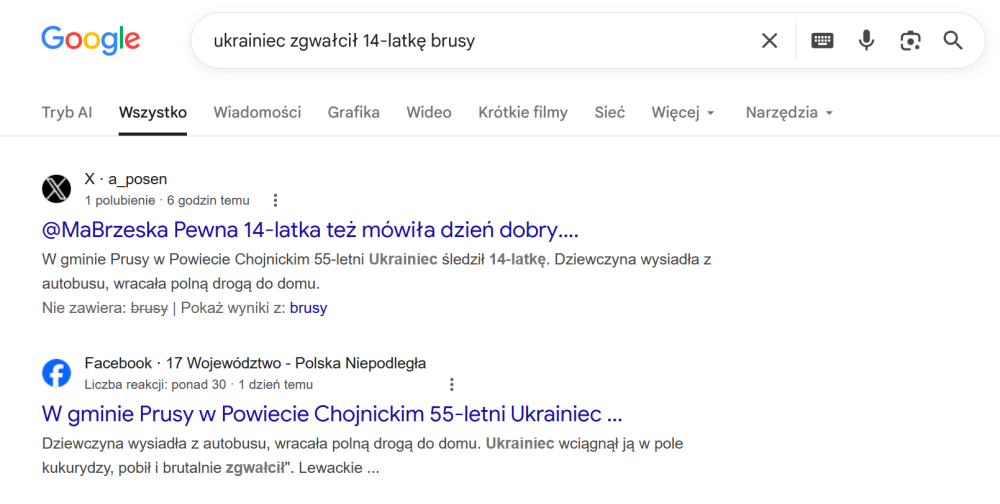Image resolution: width=1000 pixels, height=504 pixels.
Task: Start voice search with the microphone
Action: 866,41
